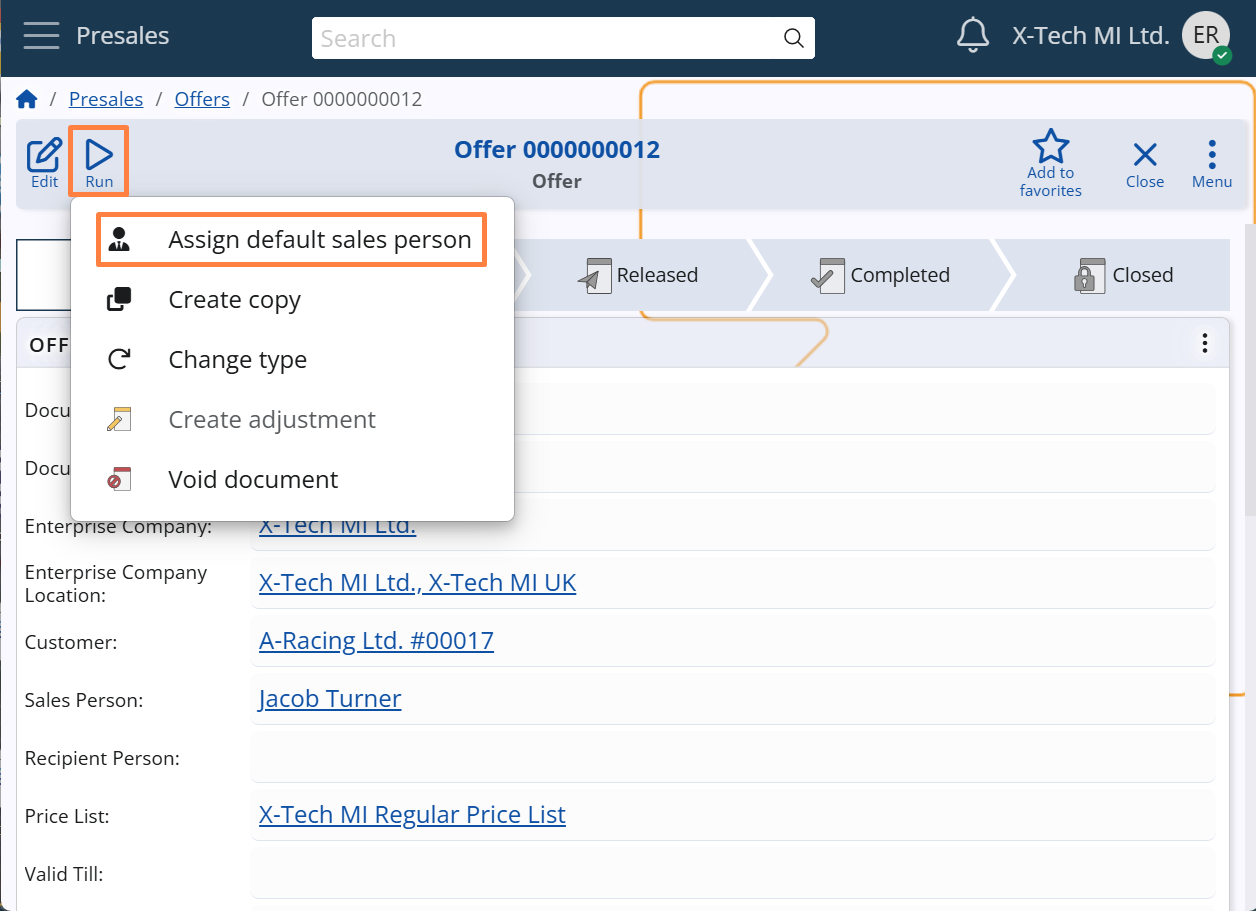The image size is (1256, 911).
Task: Click the Run play icon
Action: click(98, 153)
